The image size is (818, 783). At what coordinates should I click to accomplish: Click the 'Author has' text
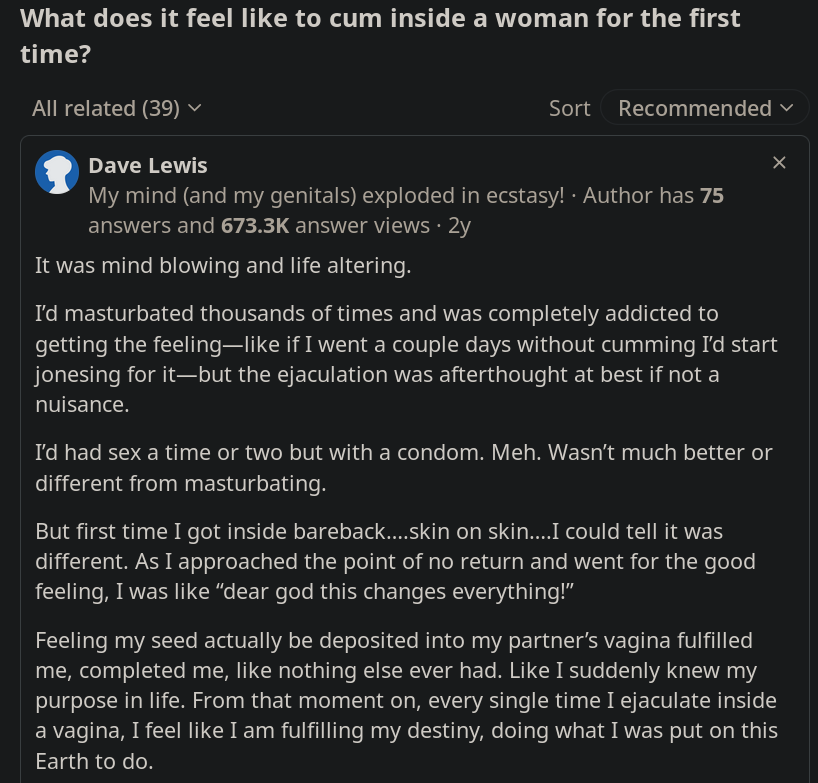(638, 195)
